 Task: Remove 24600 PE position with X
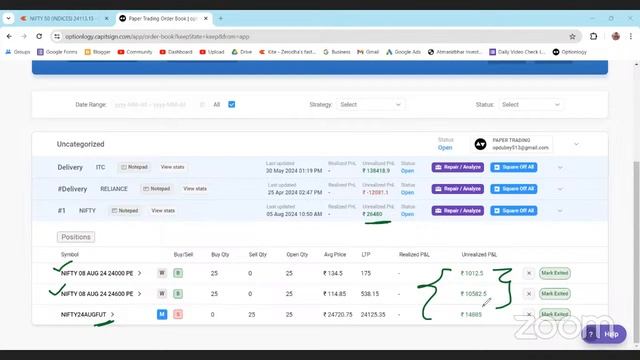click(x=529, y=293)
